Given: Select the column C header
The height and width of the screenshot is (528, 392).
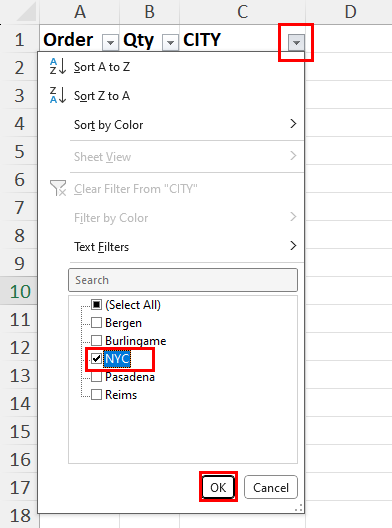Looking at the screenshot, I should (242, 12).
